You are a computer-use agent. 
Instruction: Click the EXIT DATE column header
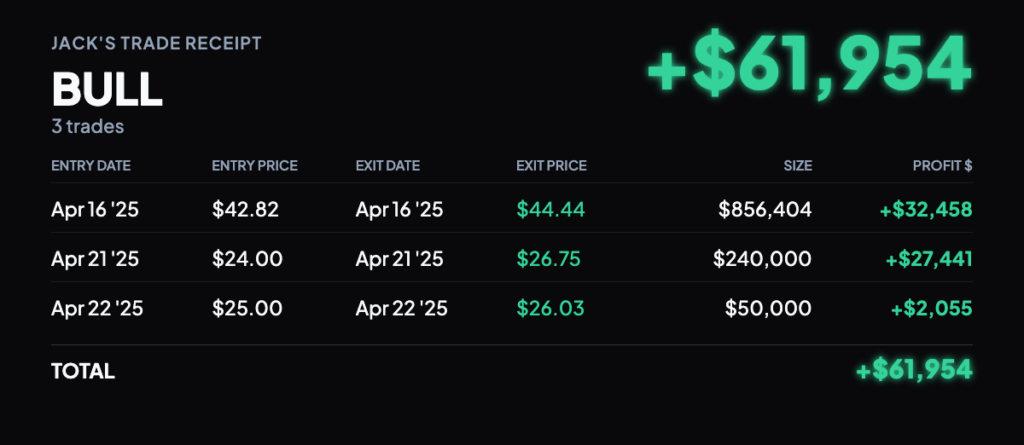click(x=388, y=166)
